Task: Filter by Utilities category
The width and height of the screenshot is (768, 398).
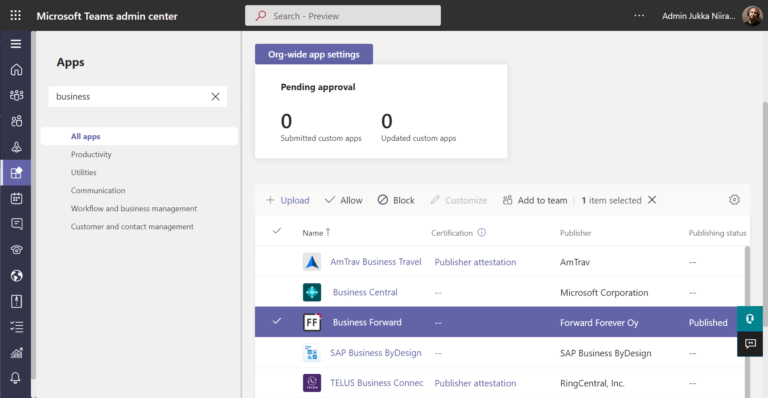Action: (83, 172)
